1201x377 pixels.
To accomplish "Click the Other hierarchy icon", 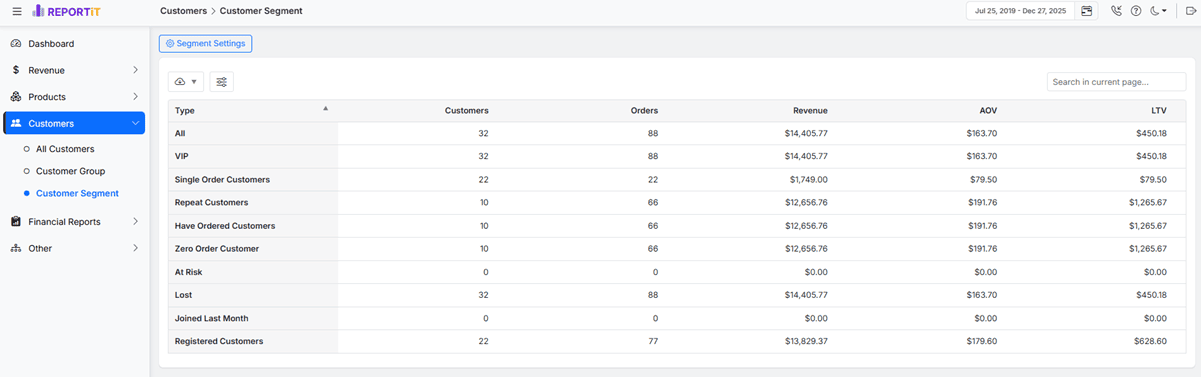I will (16, 248).
